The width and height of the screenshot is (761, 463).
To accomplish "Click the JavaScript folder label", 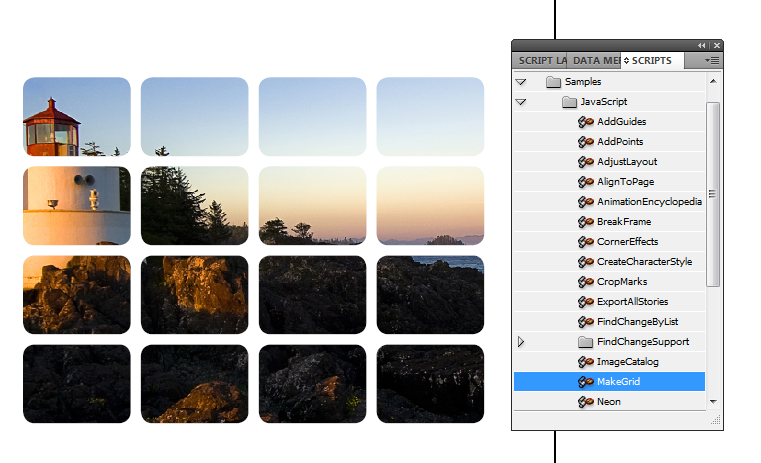I will tap(604, 102).
